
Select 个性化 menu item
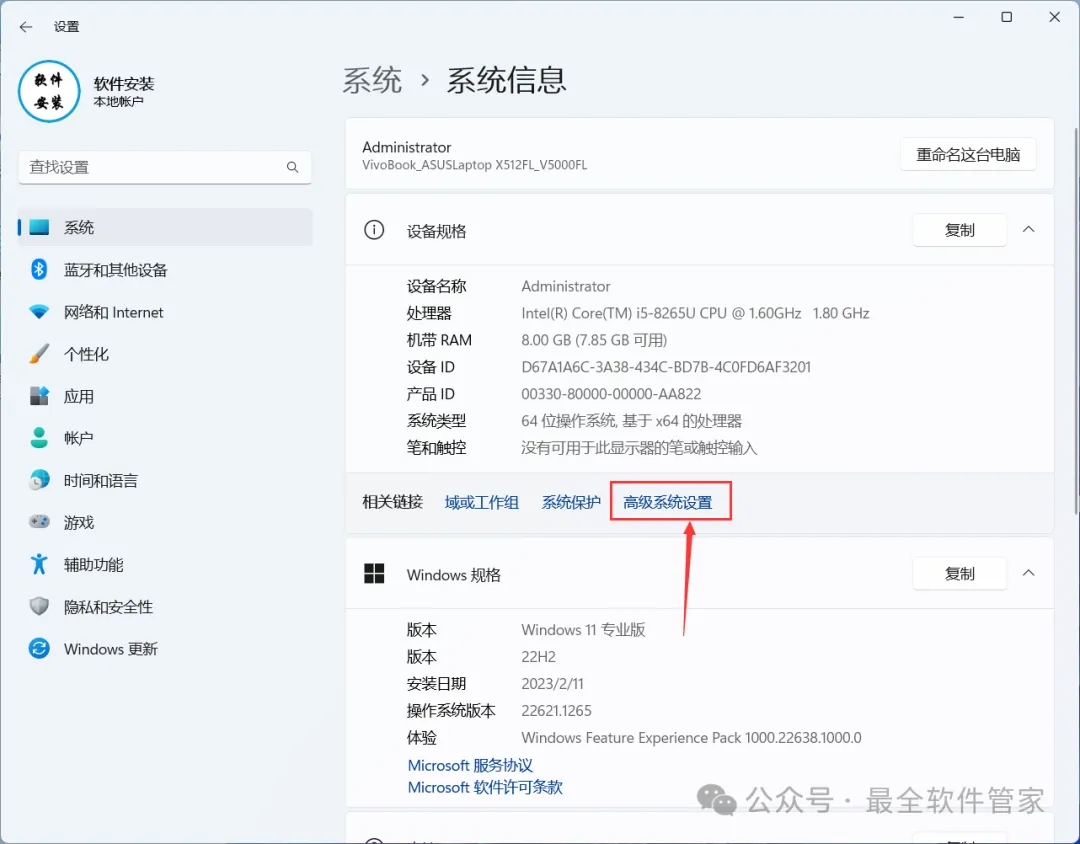[165, 354]
